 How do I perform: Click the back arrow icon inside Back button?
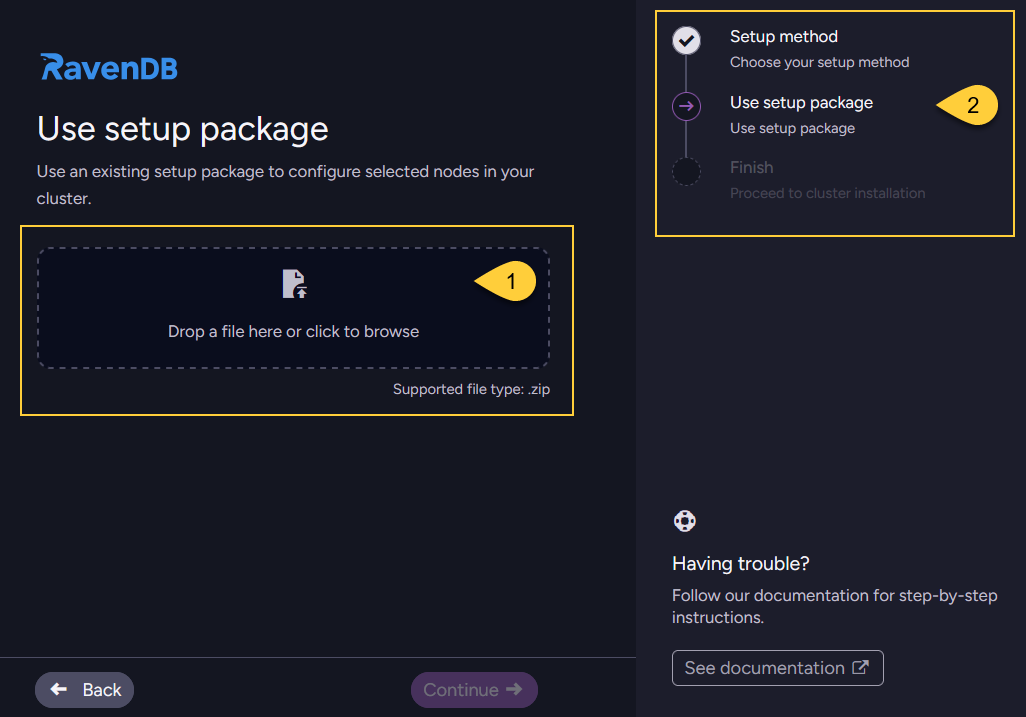click(59, 689)
